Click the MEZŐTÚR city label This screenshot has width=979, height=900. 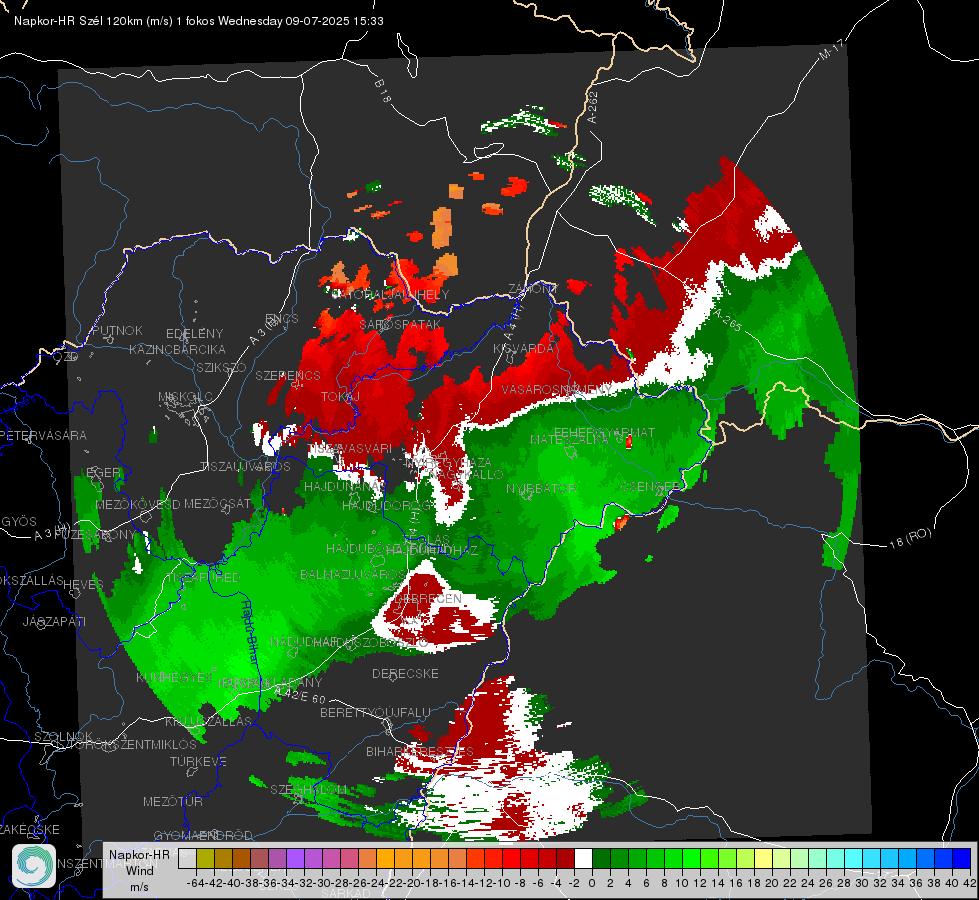[173, 801]
